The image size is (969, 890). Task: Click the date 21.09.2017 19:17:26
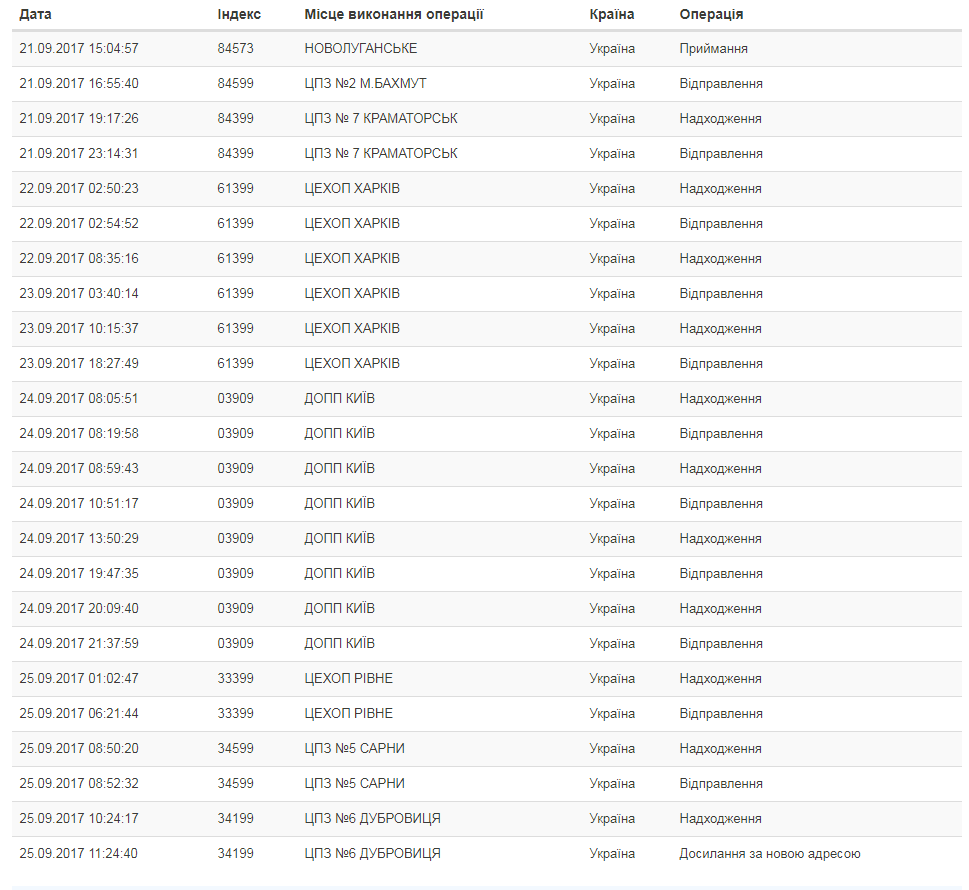click(x=79, y=119)
